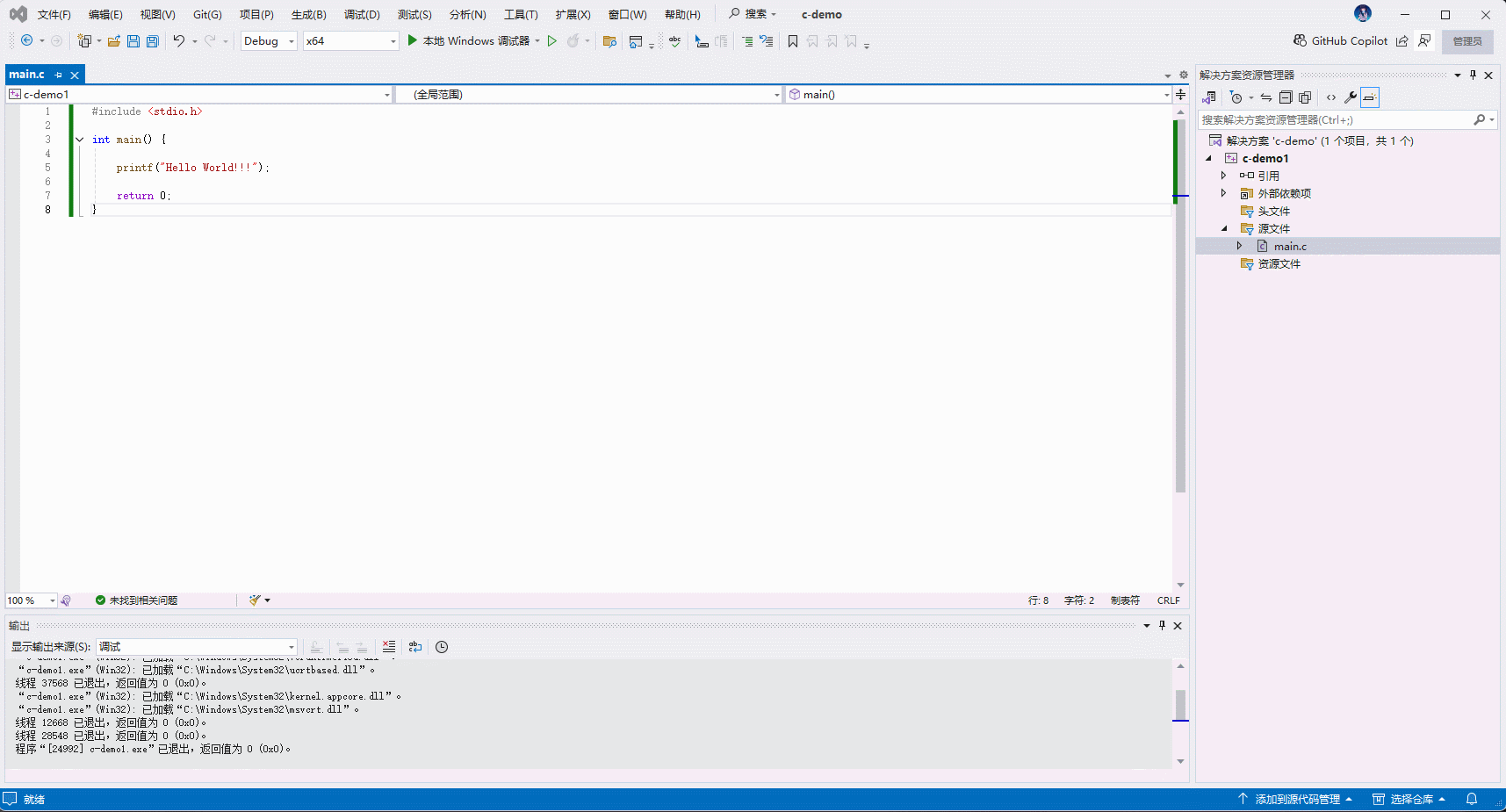Clear all output using the red-X list icon
1506x812 pixels.
(x=389, y=647)
